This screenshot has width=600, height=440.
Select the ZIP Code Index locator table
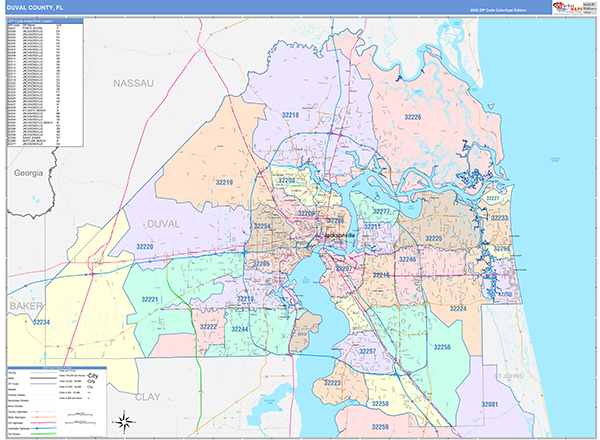pos(45,82)
